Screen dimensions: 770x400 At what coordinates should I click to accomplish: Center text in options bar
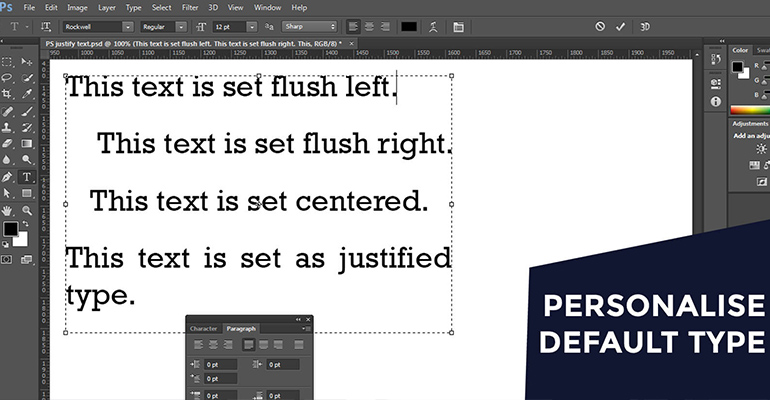click(369, 27)
